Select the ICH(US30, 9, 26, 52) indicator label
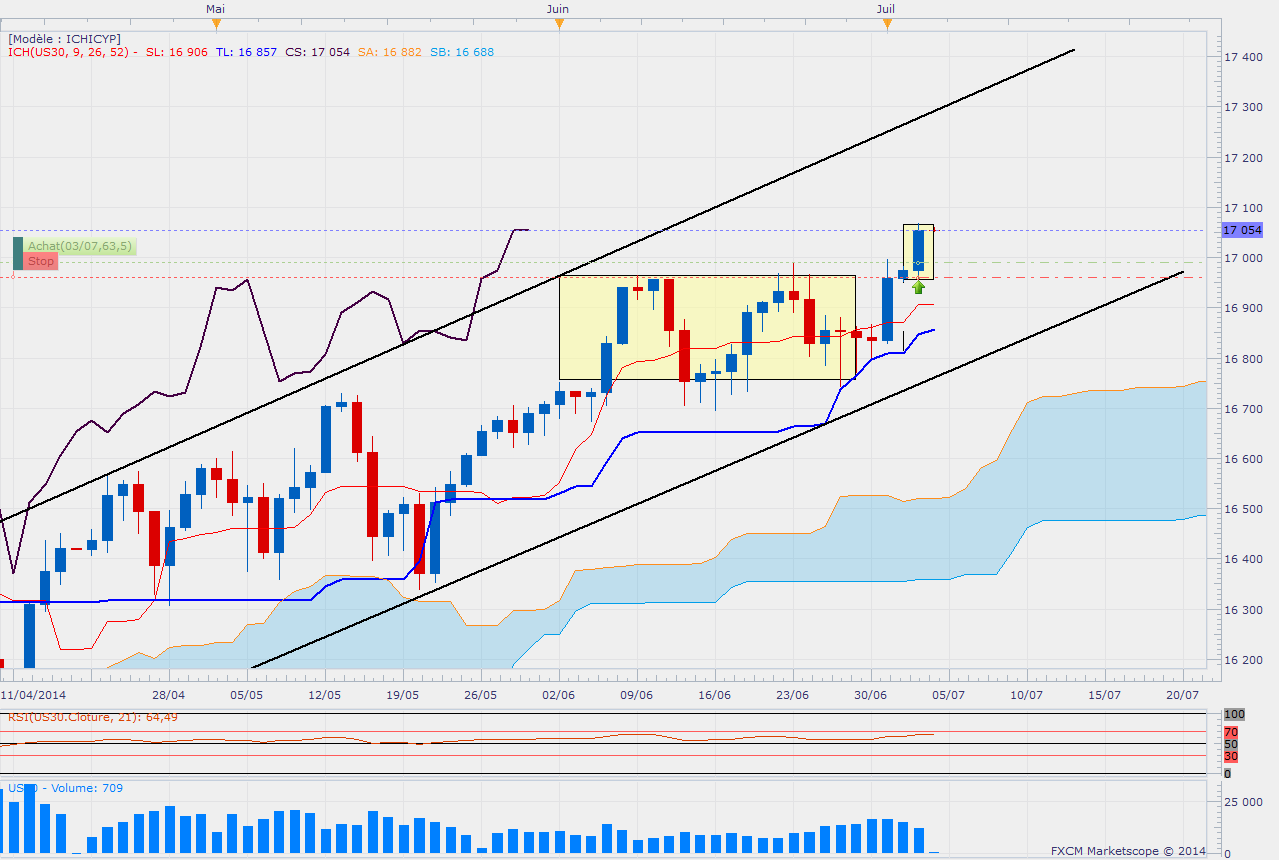The width and height of the screenshot is (1279, 860). tap(71, 52)
